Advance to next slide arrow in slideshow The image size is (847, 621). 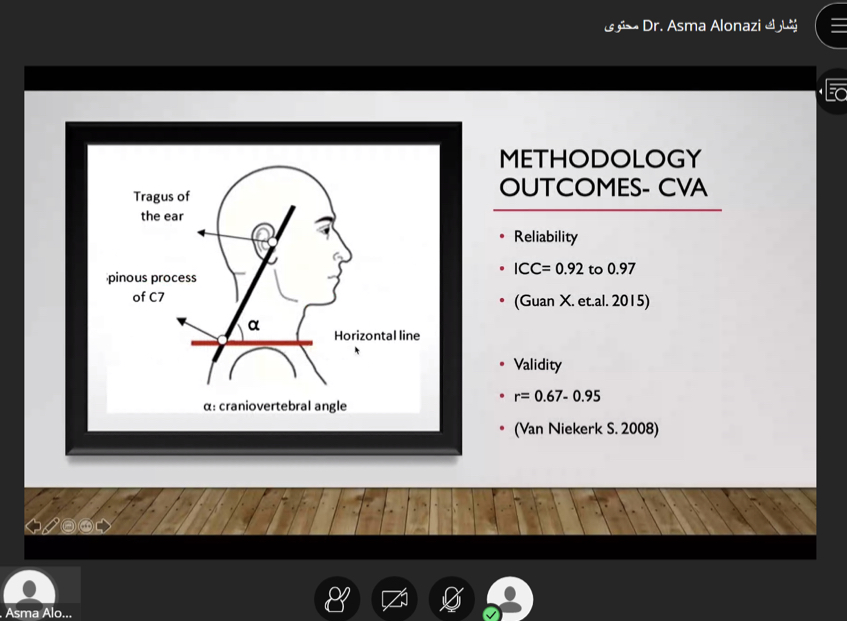pos(103,525)
